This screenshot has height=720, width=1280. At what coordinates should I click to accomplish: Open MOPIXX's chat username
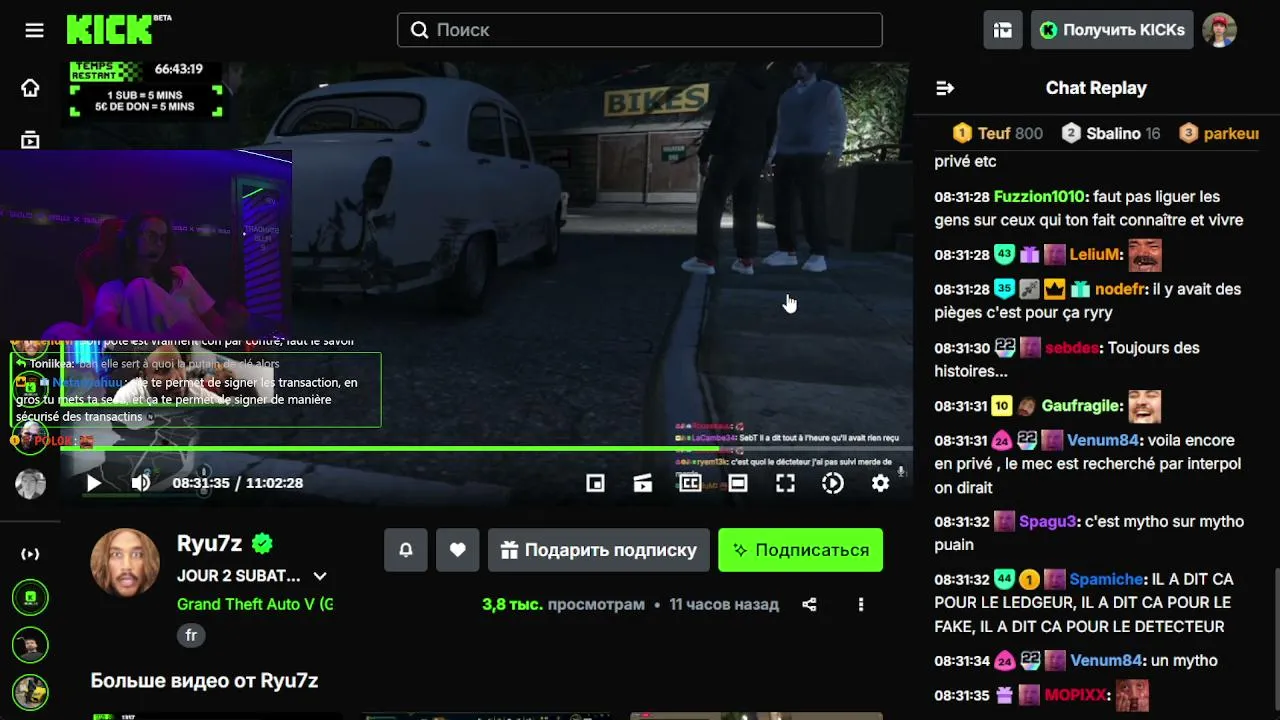[x=1076, y=696]
